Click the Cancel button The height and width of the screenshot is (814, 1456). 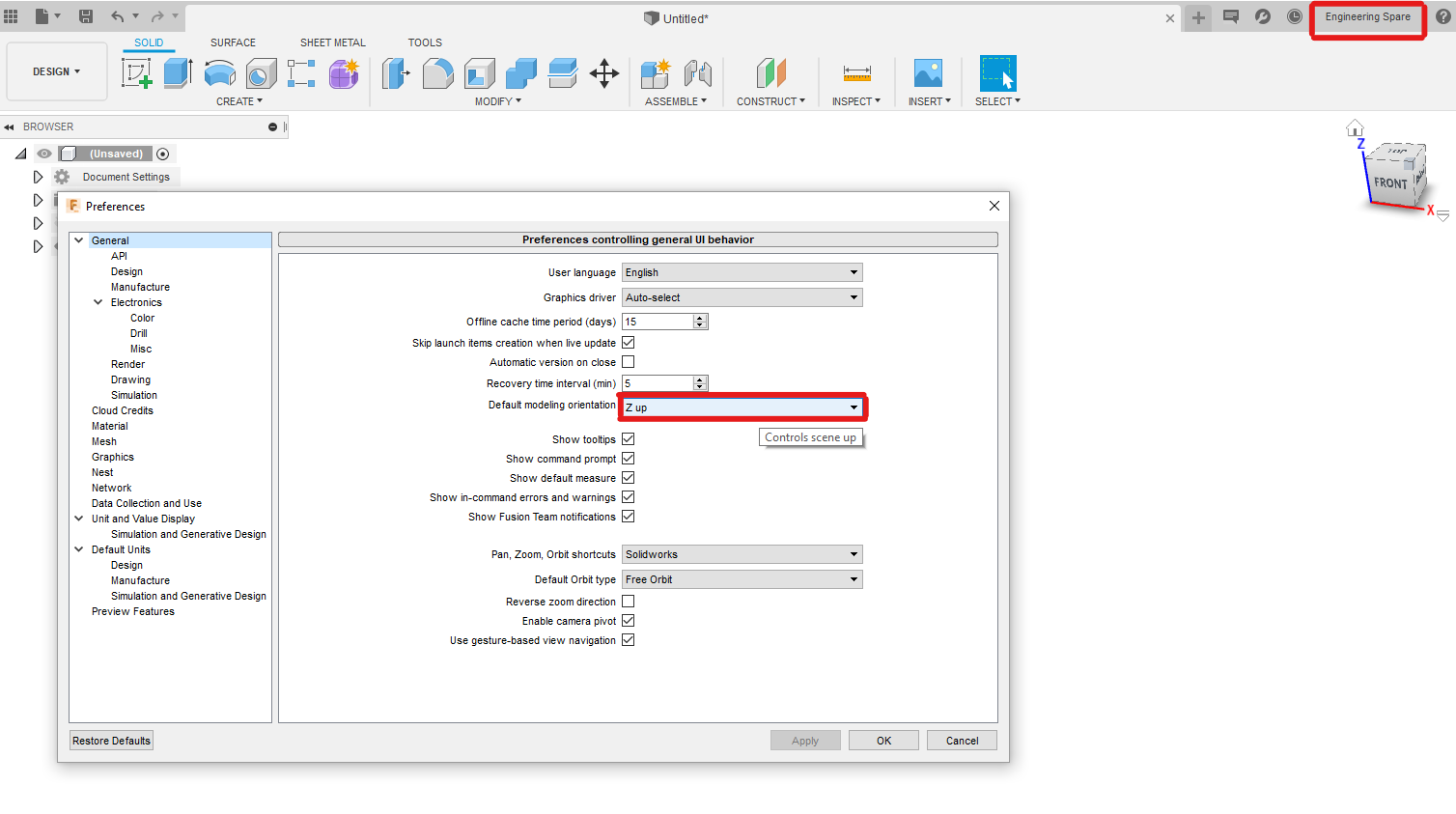962,741
